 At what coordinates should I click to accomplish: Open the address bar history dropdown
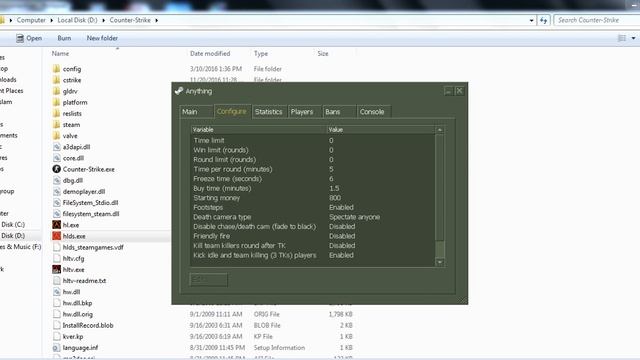click(531, 20)
